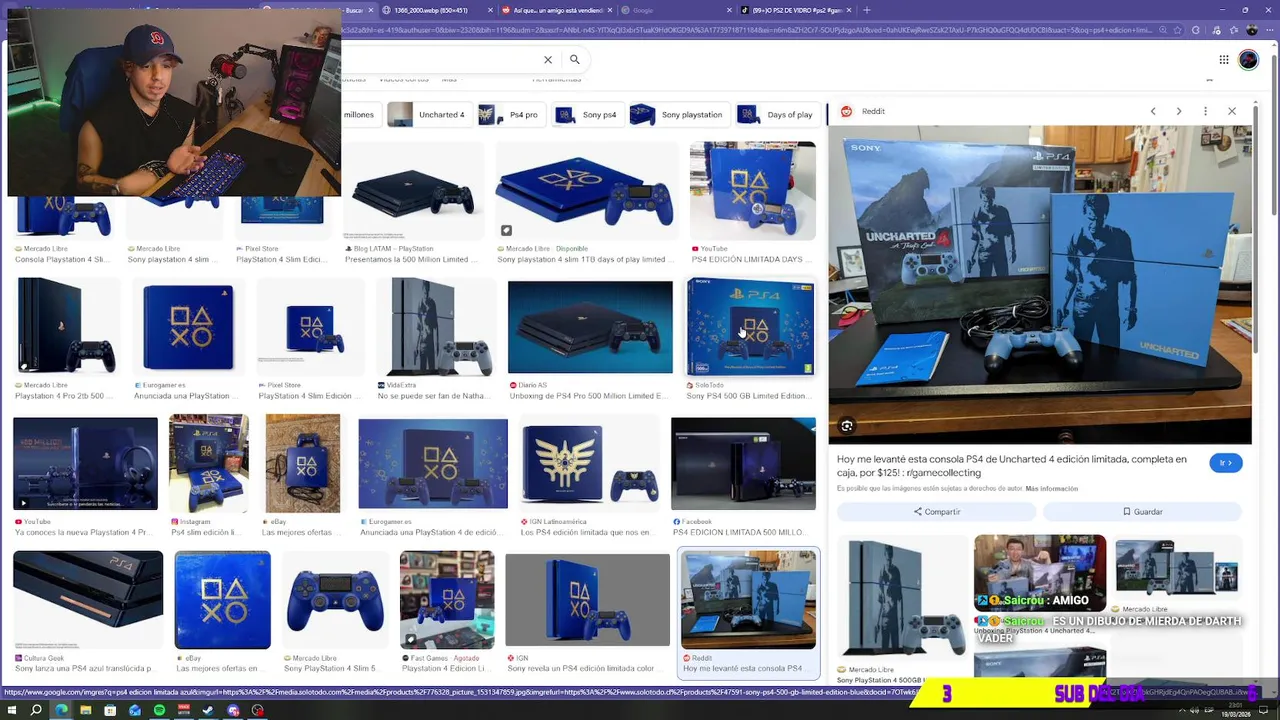1280x720 pixels.
Task: Open the Google apps grid
Action: [x=1224, y=60]
